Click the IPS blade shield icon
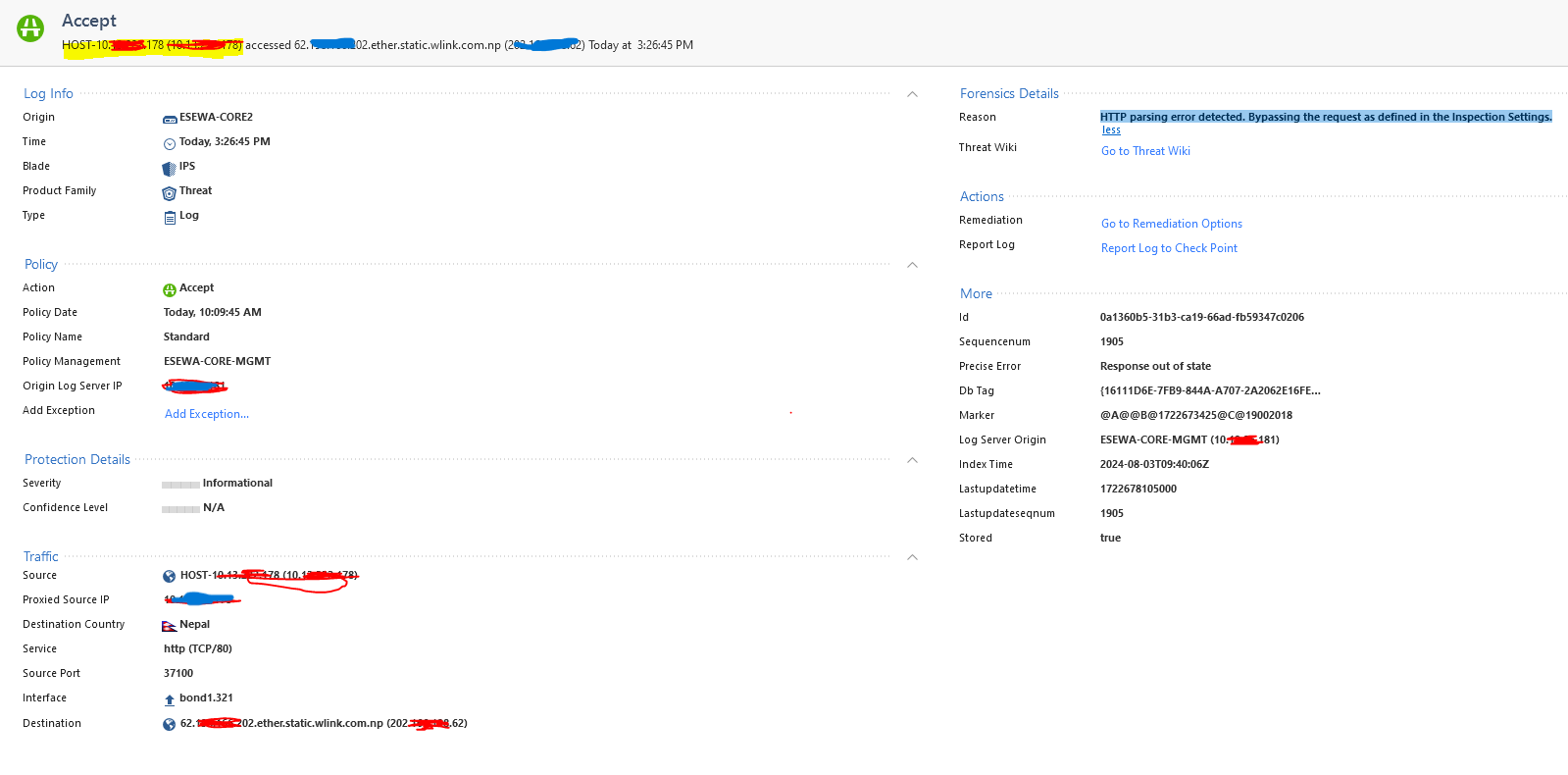Image resolution: width=1568 pixels, height=775 pixels. 169,168
